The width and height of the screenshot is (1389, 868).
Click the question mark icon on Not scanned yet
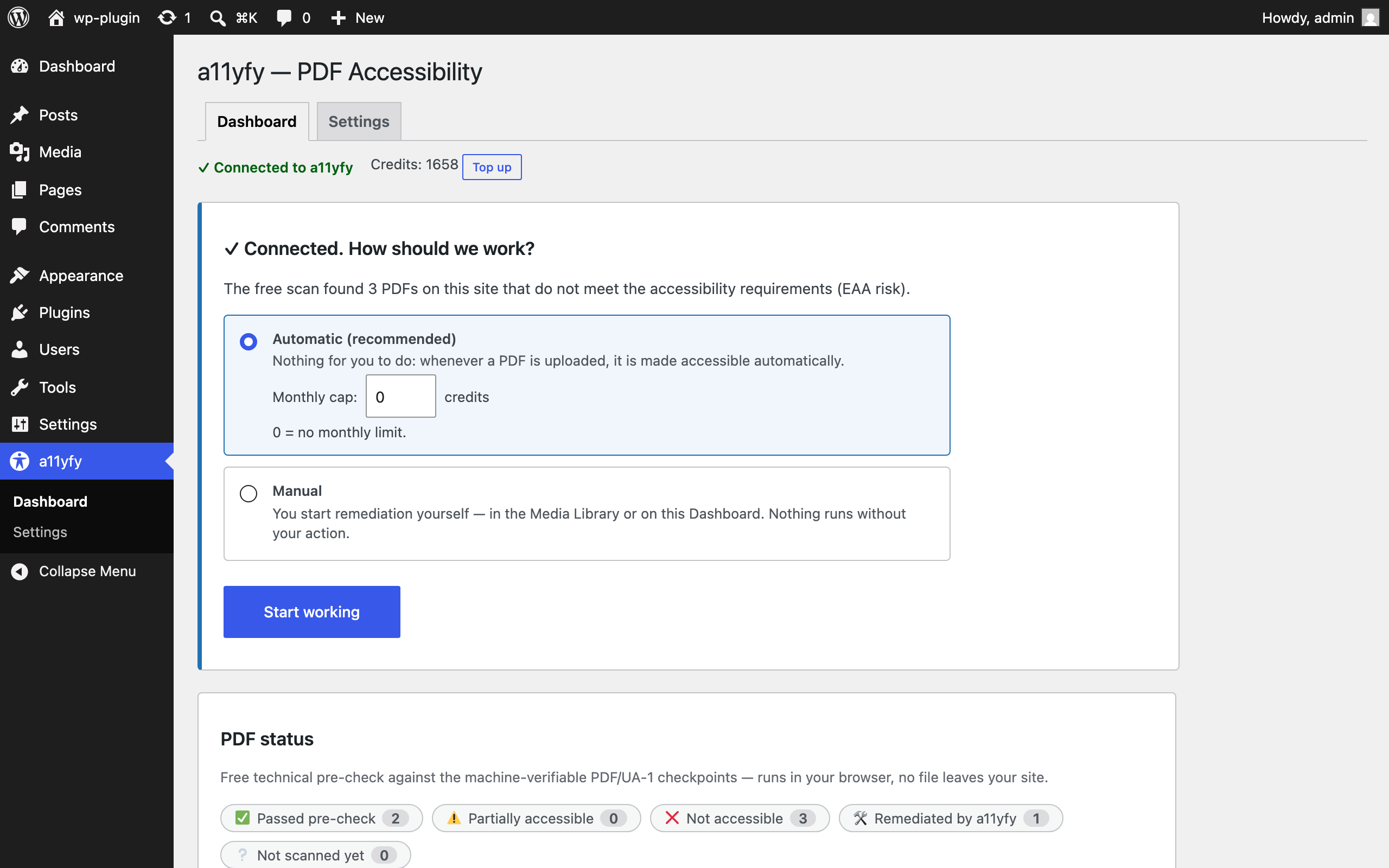pos(243,855)
